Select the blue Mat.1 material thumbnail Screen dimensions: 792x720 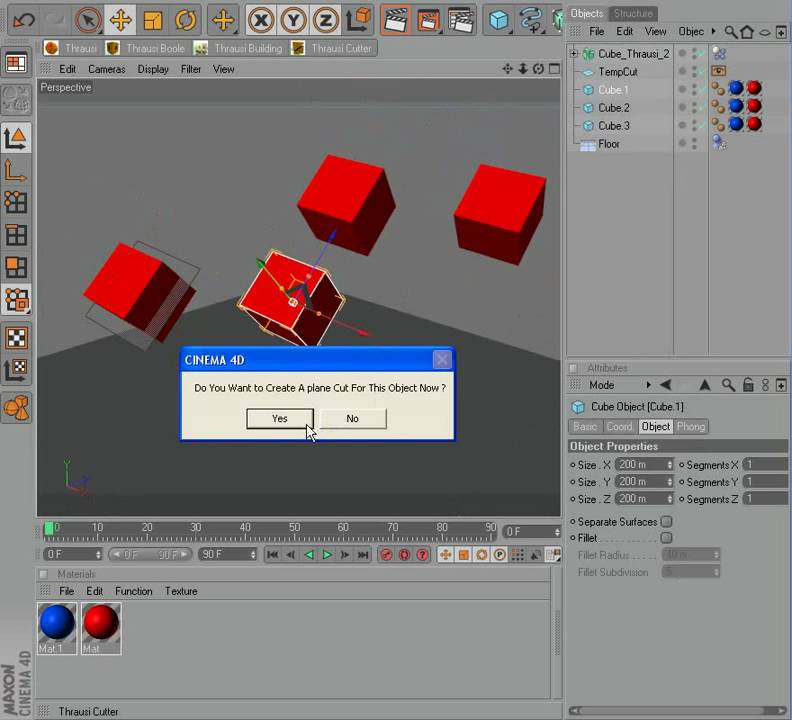57,629
